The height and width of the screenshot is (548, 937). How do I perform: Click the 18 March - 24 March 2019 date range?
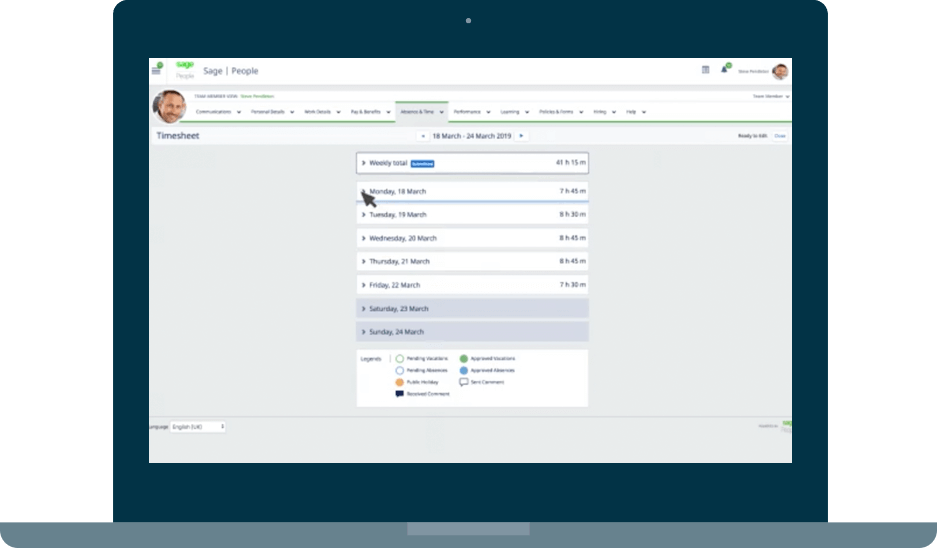click(x=471, y=136)
